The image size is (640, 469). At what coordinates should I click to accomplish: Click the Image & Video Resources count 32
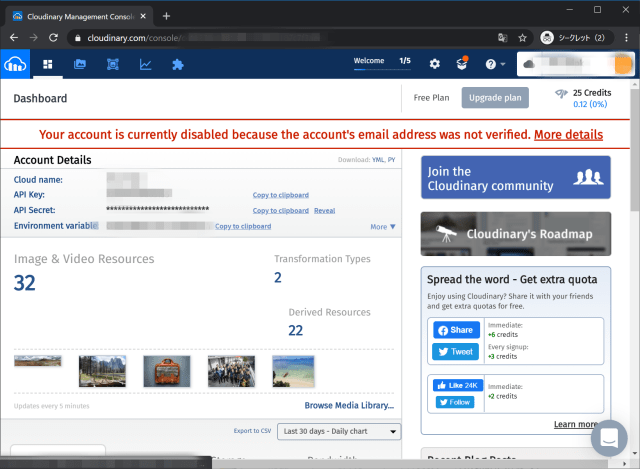click(24, 283)
